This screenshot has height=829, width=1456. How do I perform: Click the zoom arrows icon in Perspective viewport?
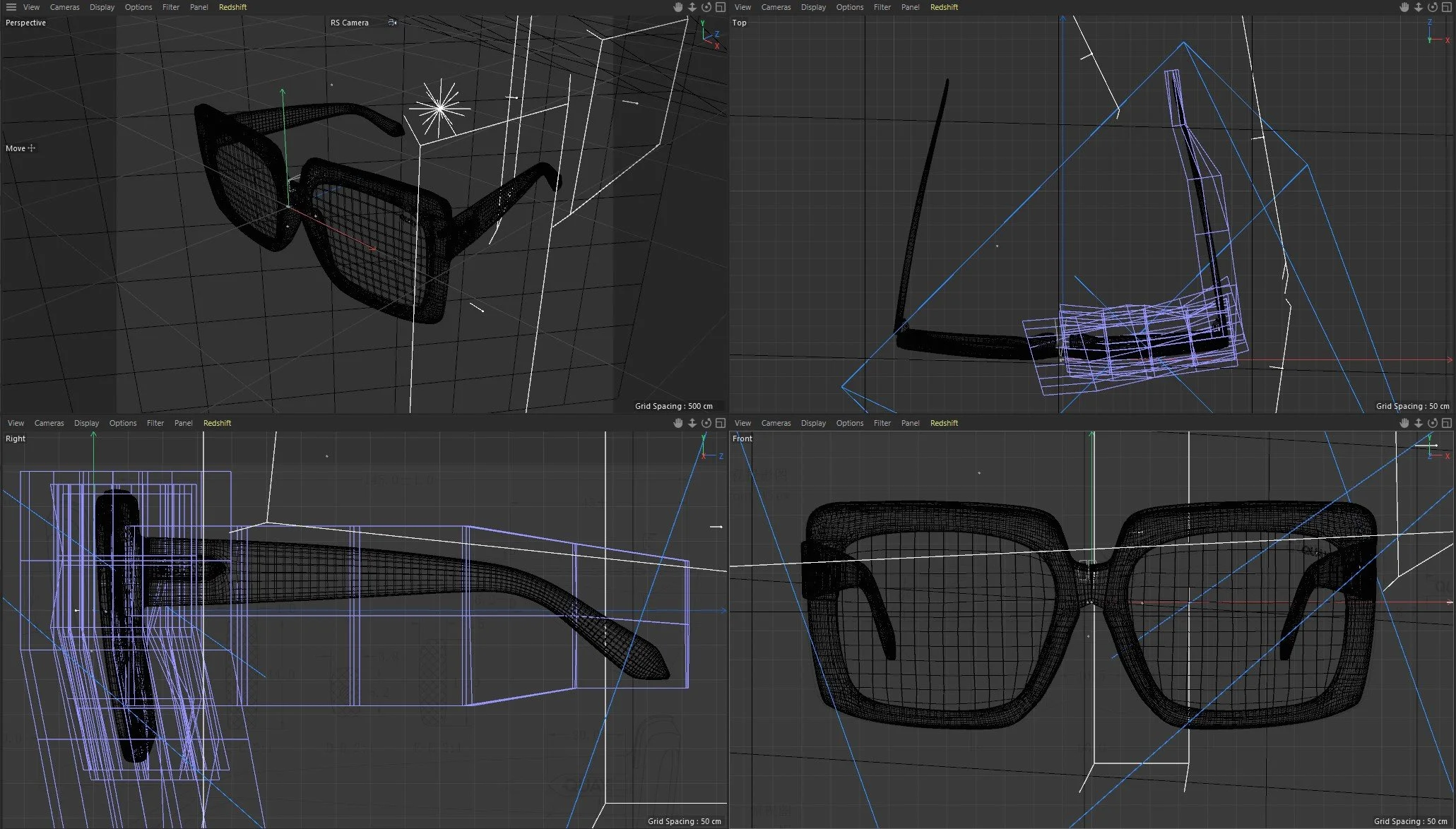[x=692, y=7]
